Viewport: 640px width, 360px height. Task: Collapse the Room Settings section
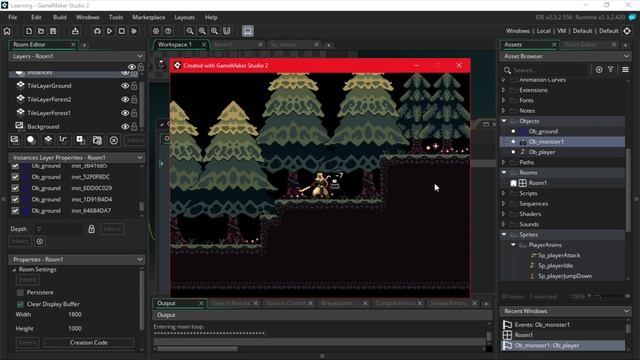pos(14,270)
